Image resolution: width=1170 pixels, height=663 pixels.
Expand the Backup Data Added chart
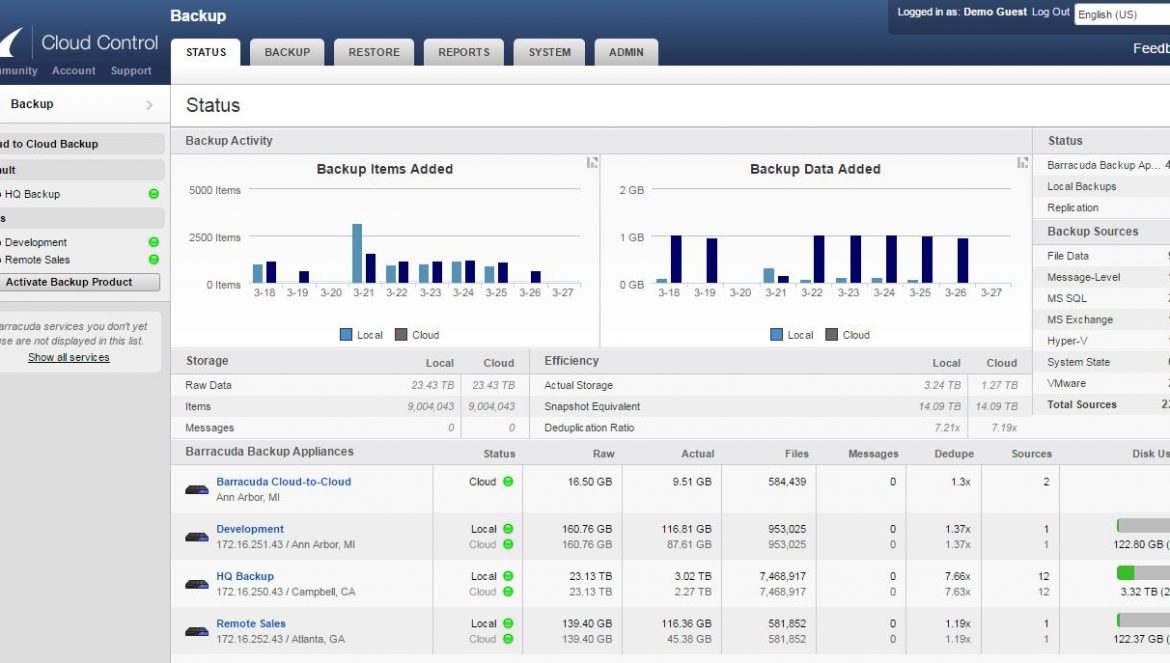coord(1022,163)
